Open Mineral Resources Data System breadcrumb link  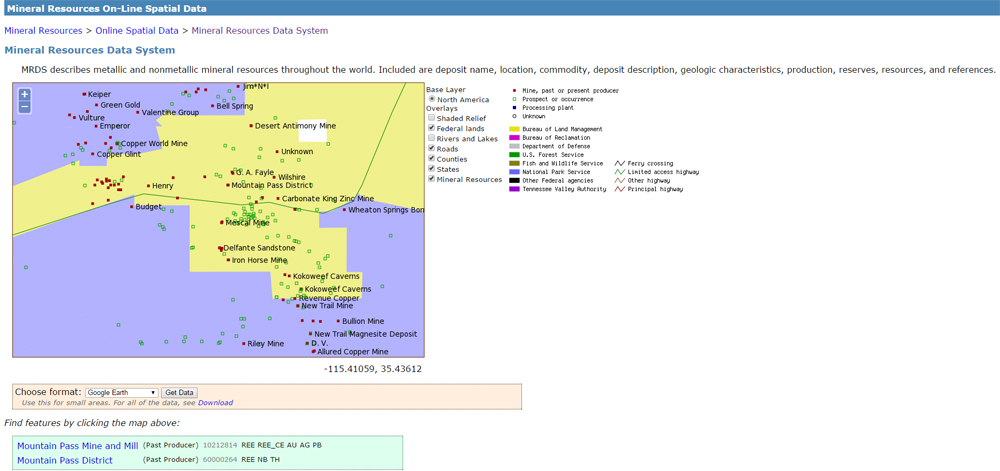click(x=260, y=31)
